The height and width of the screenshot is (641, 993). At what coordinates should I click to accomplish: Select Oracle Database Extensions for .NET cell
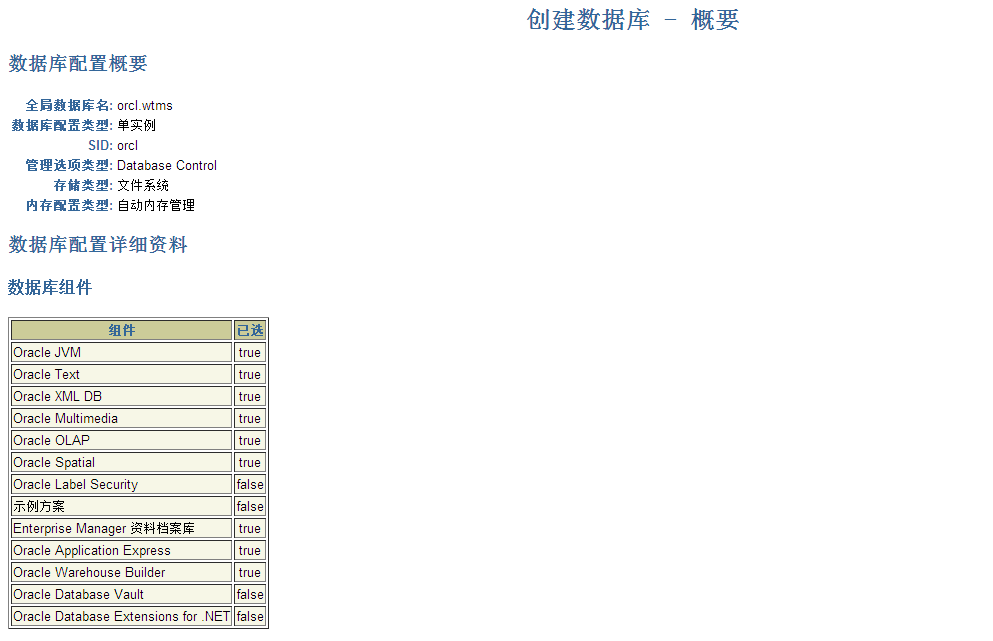click(x=122, y=616)
